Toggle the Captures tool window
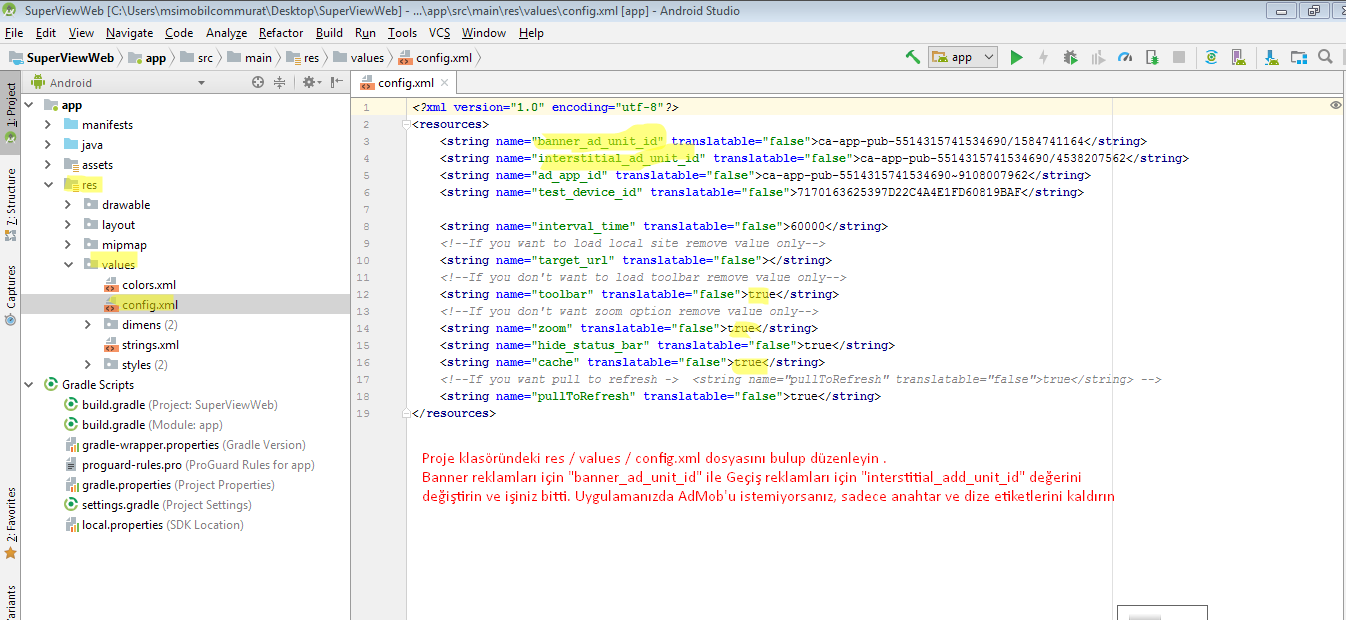 coord(10,295)
